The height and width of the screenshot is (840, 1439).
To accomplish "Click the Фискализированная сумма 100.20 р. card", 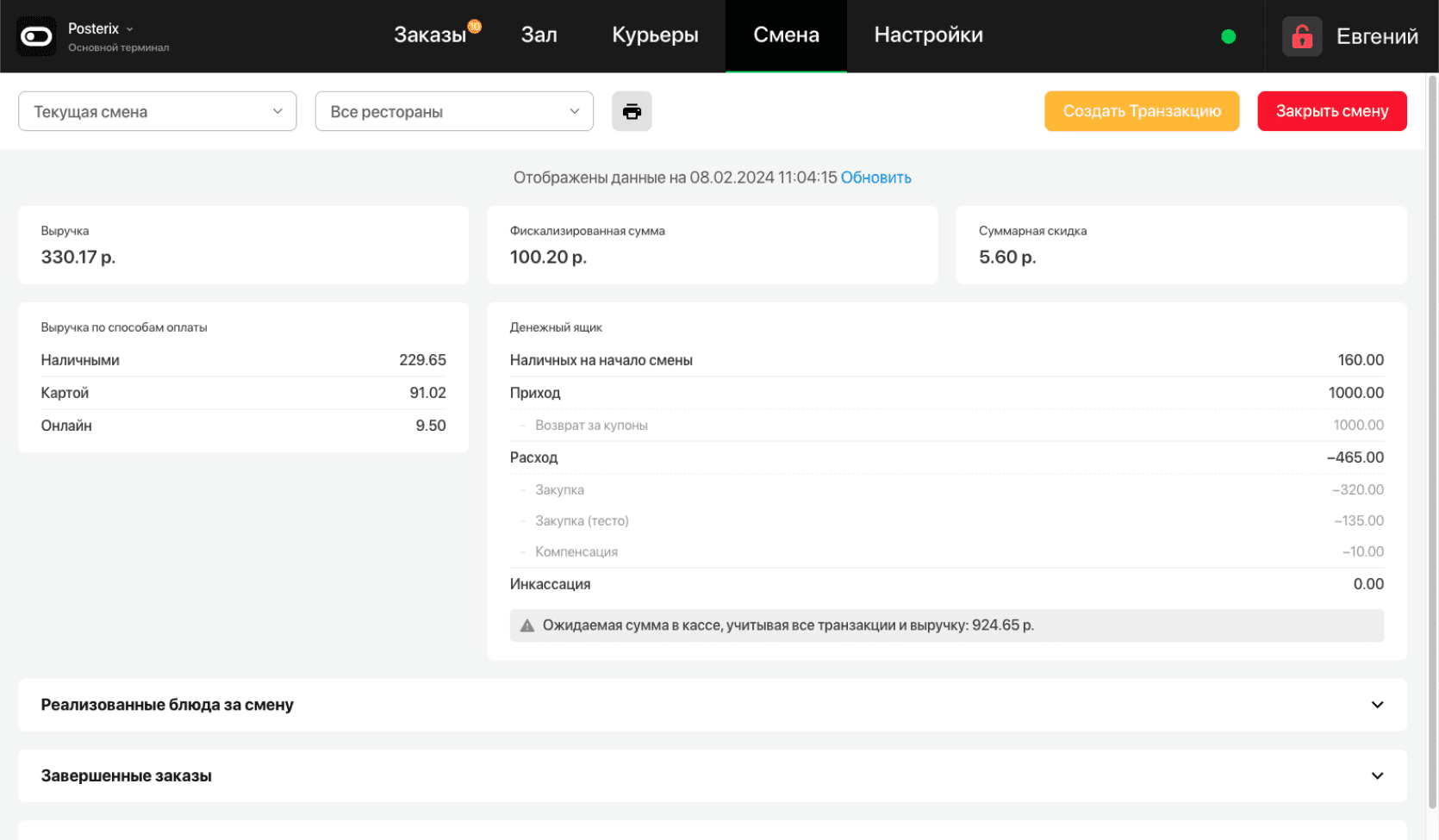I will tap(713, 245).
